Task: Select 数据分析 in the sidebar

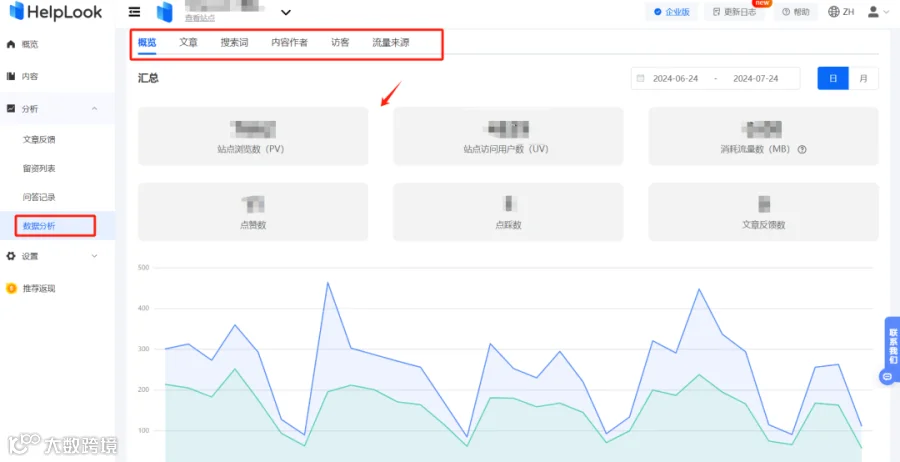Action: coord(39,226)
